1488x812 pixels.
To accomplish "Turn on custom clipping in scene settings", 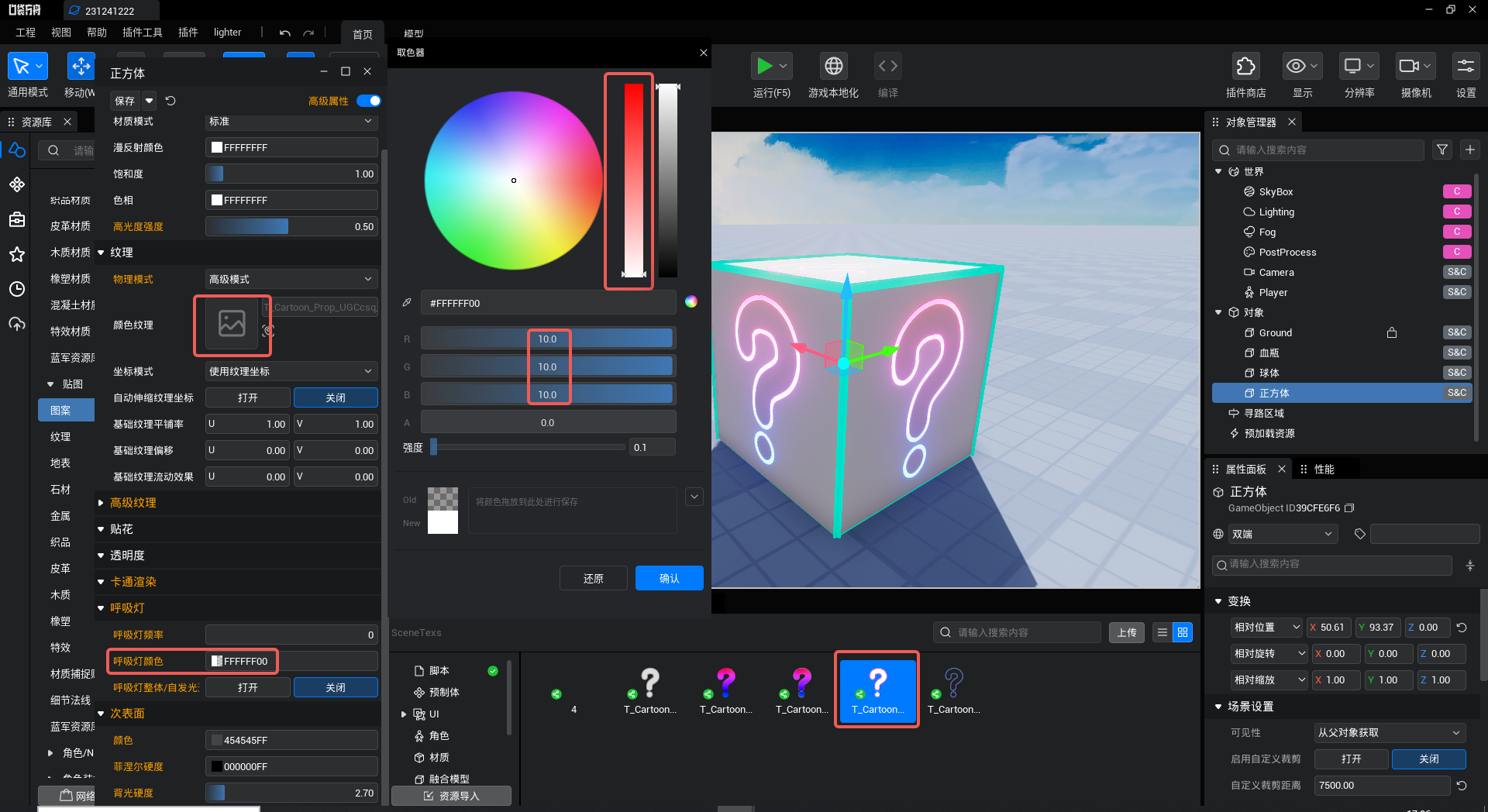I will [1352, 759].
